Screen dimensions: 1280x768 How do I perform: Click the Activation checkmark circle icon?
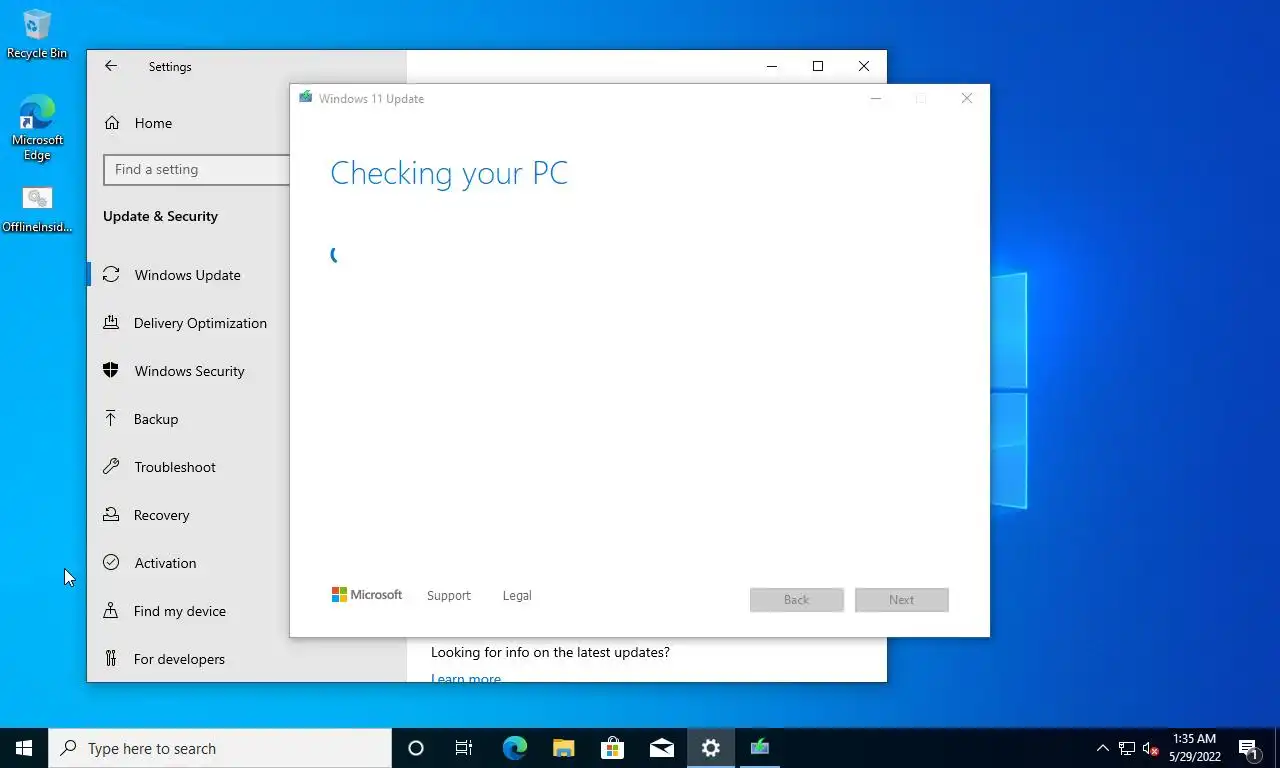(x=111, y=562)
